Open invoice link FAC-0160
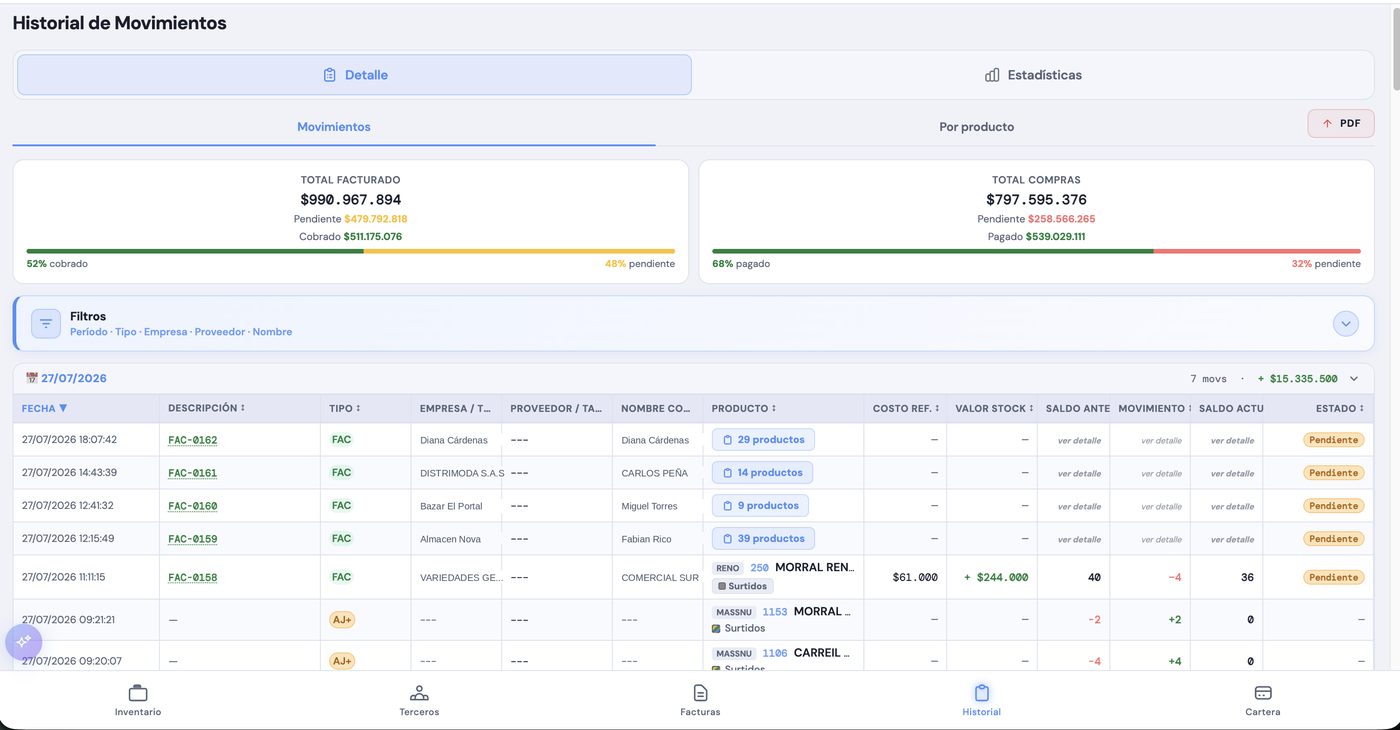Screen dimensions: 1400x730 pos(192,506)
